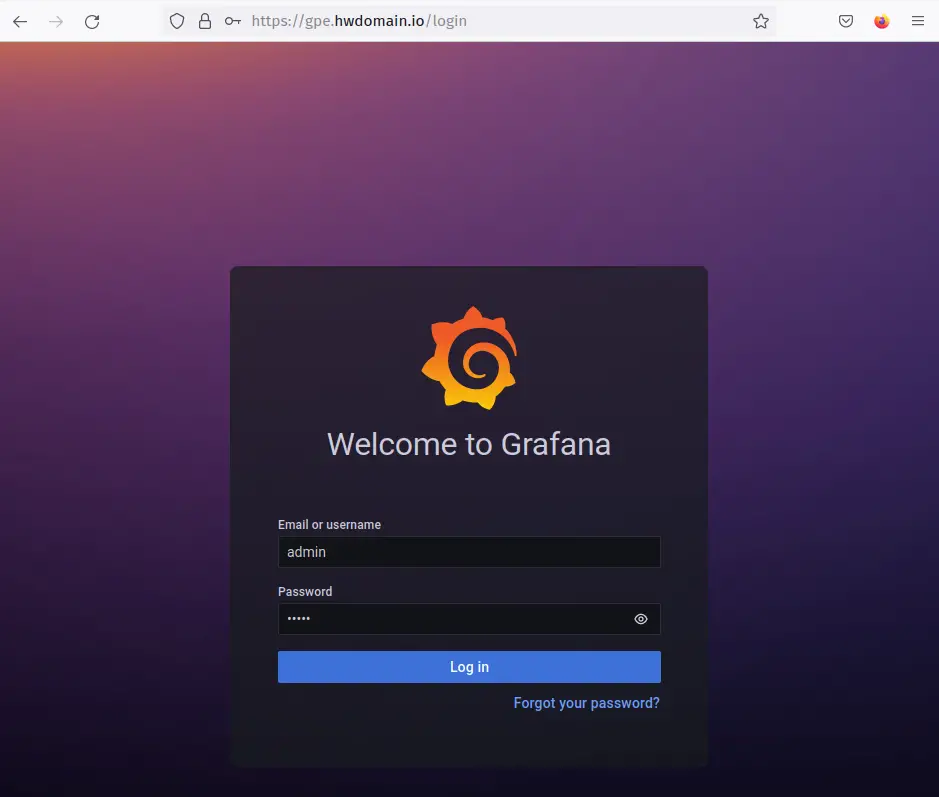939x797 pixels.
Task: Show password with the eye icon
Action: (641, 619)
